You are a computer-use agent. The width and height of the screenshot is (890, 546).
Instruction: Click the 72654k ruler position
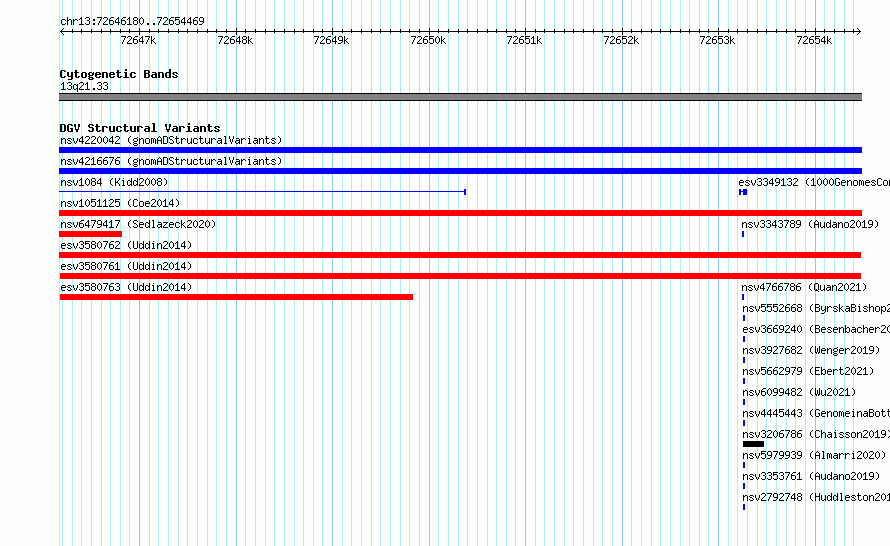point(814,40)
